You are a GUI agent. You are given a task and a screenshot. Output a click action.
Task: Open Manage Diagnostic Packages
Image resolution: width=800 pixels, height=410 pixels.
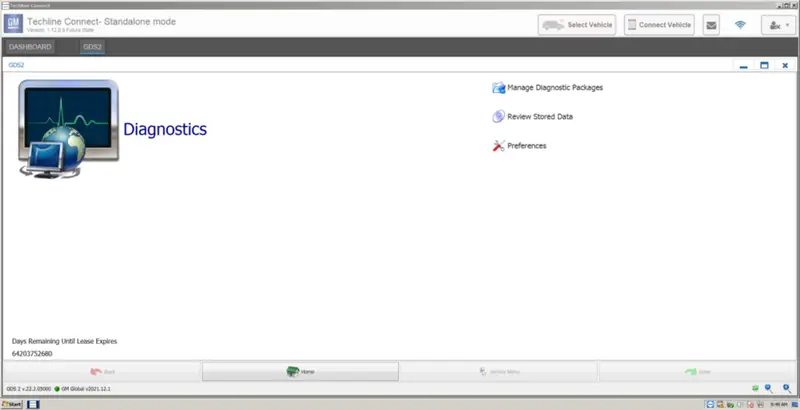[x=547, y=88]
